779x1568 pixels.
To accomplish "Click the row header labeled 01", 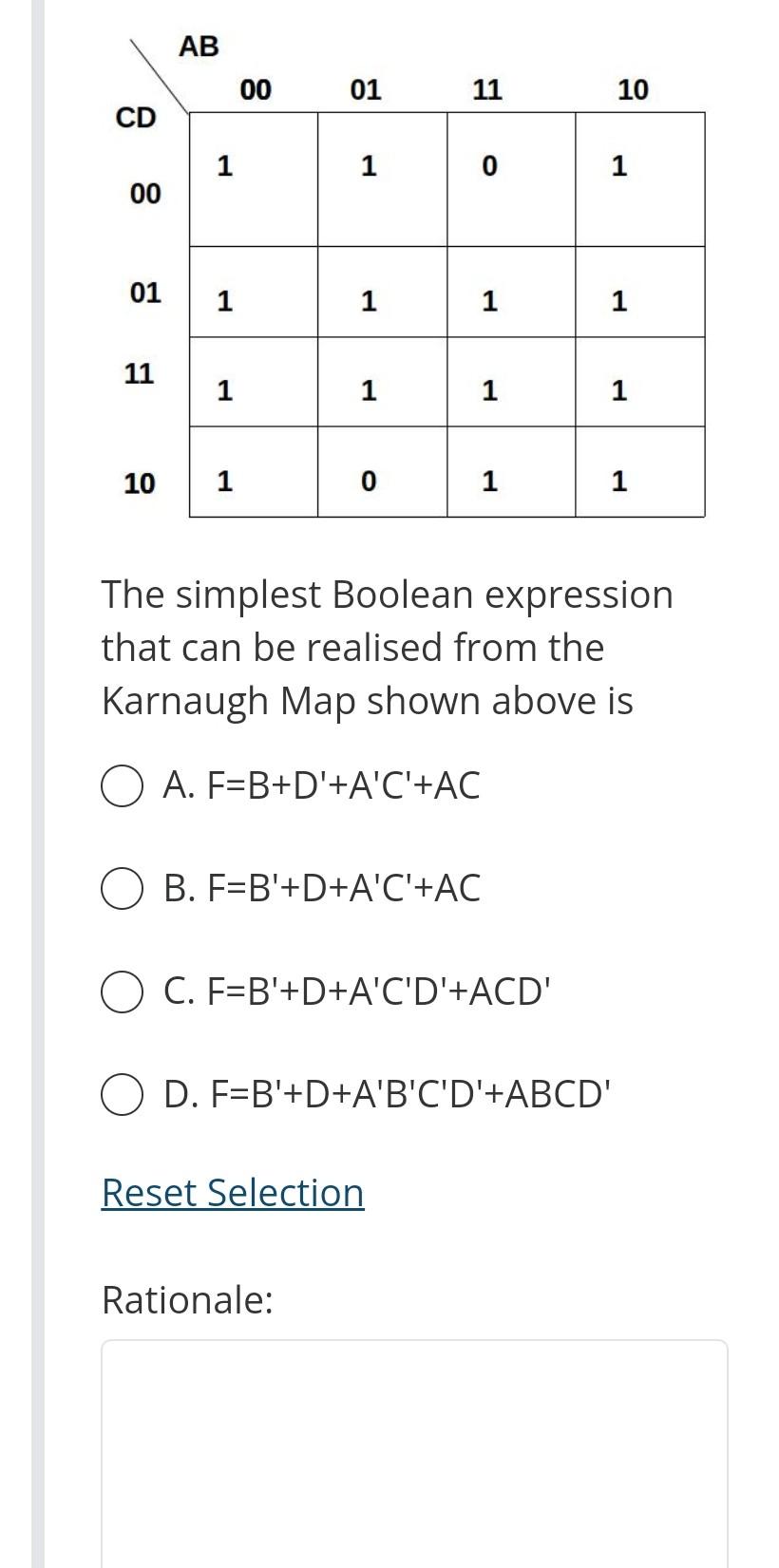I will coord(144,292).
